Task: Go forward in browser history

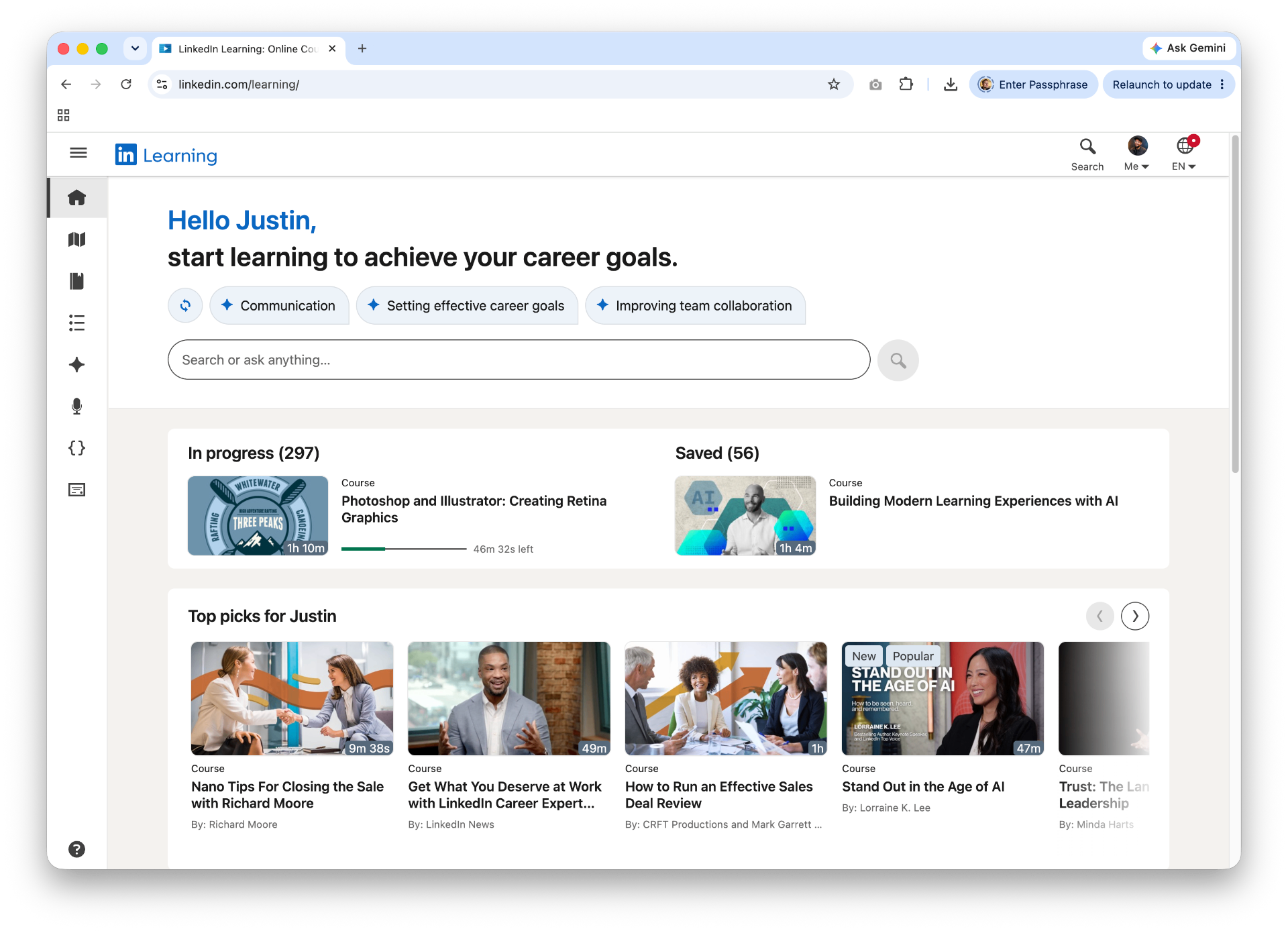Action: [96, 85]
